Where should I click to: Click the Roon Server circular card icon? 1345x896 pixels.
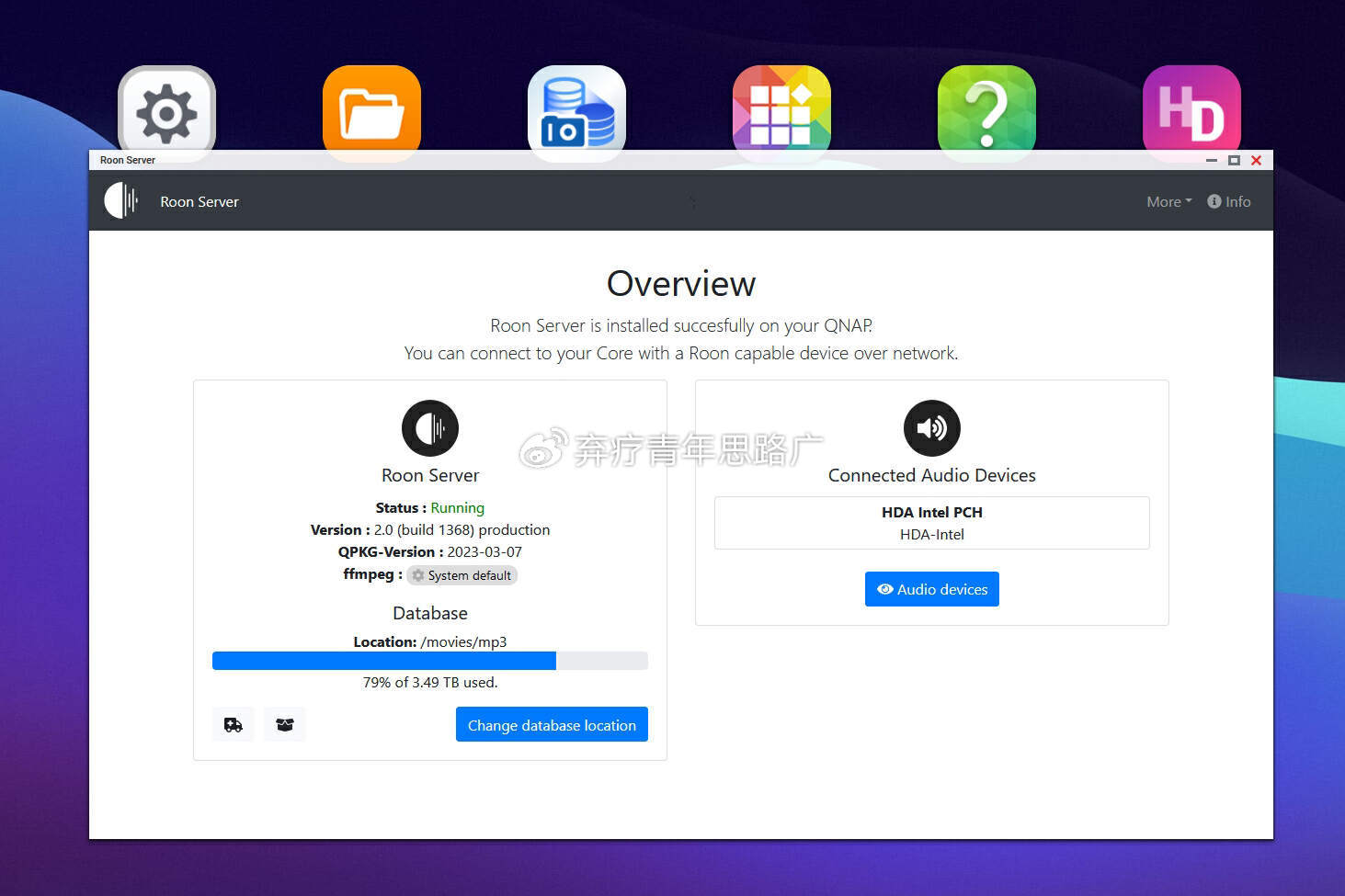click(429, 428)
